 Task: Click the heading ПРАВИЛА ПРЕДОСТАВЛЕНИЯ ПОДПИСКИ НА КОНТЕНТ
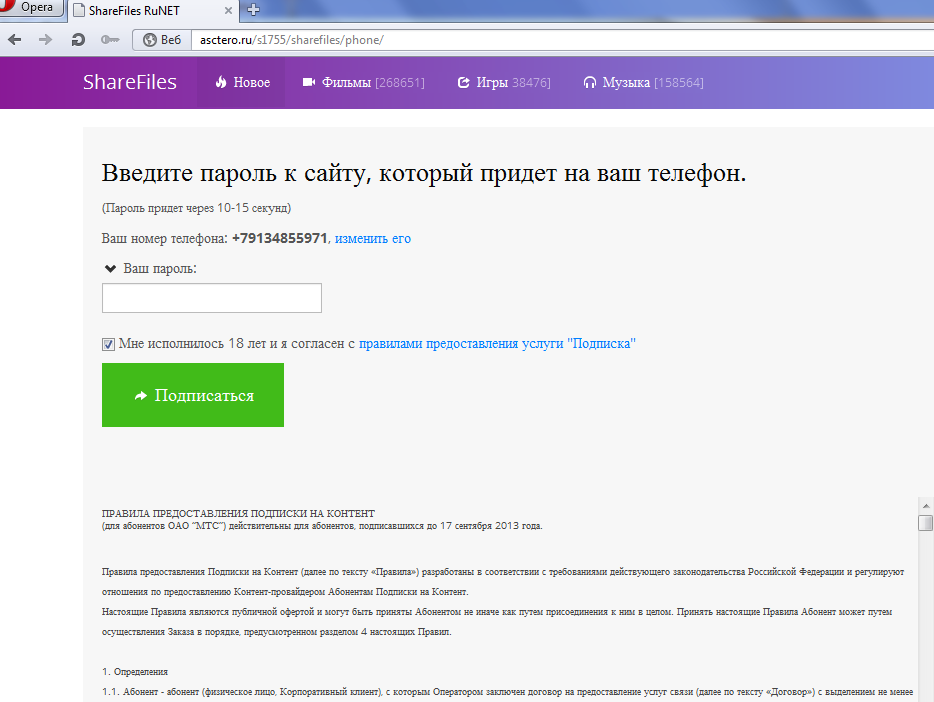(x=238, y=513)
